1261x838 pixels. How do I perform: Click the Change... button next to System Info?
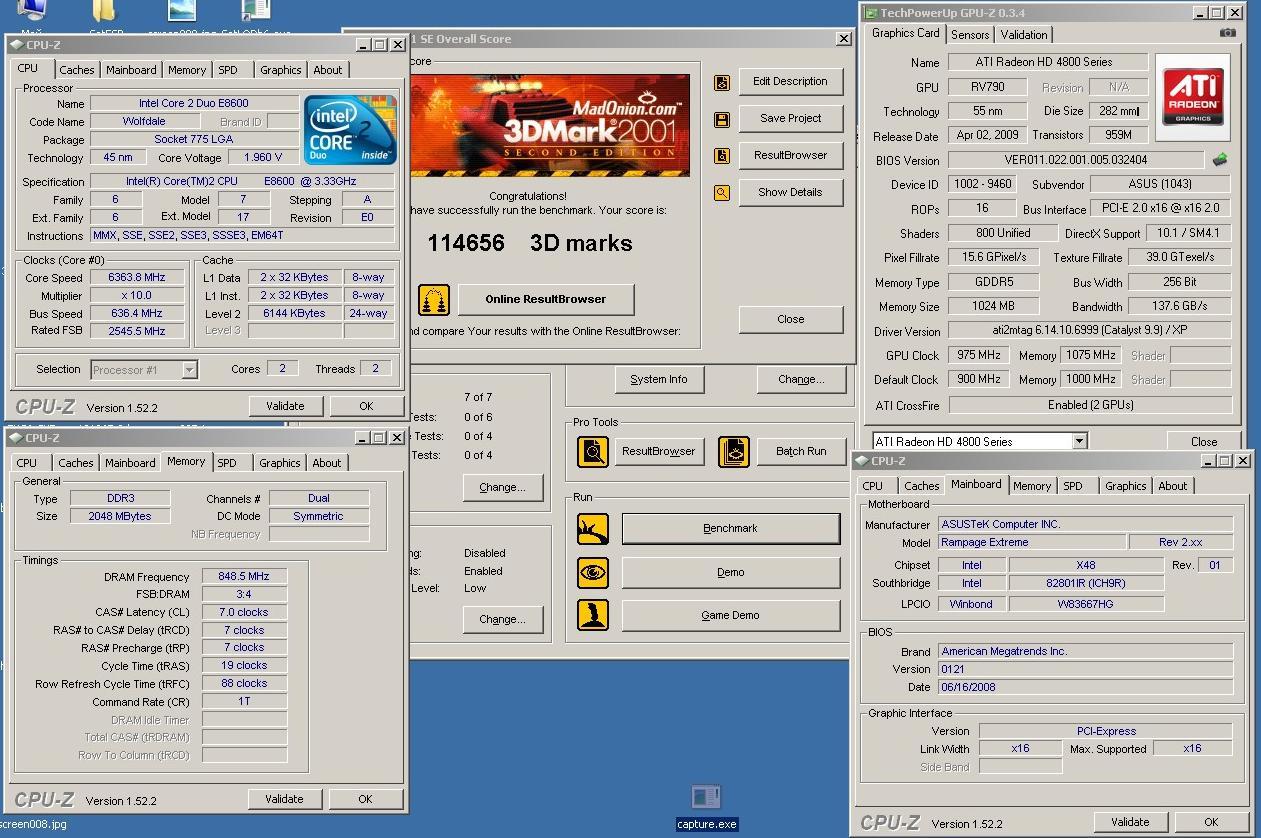pos(801,380)
